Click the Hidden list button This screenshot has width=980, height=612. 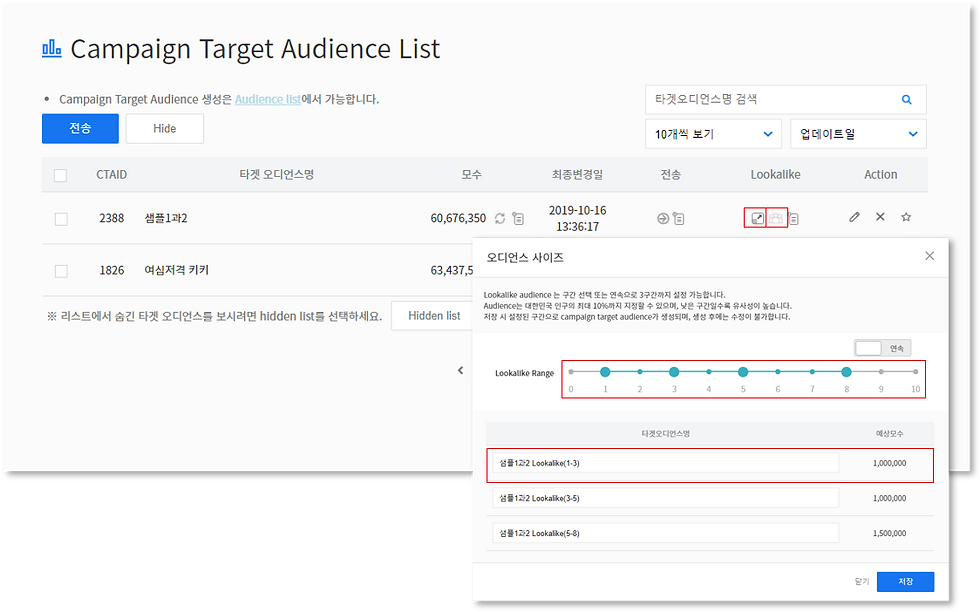(434, 316)
